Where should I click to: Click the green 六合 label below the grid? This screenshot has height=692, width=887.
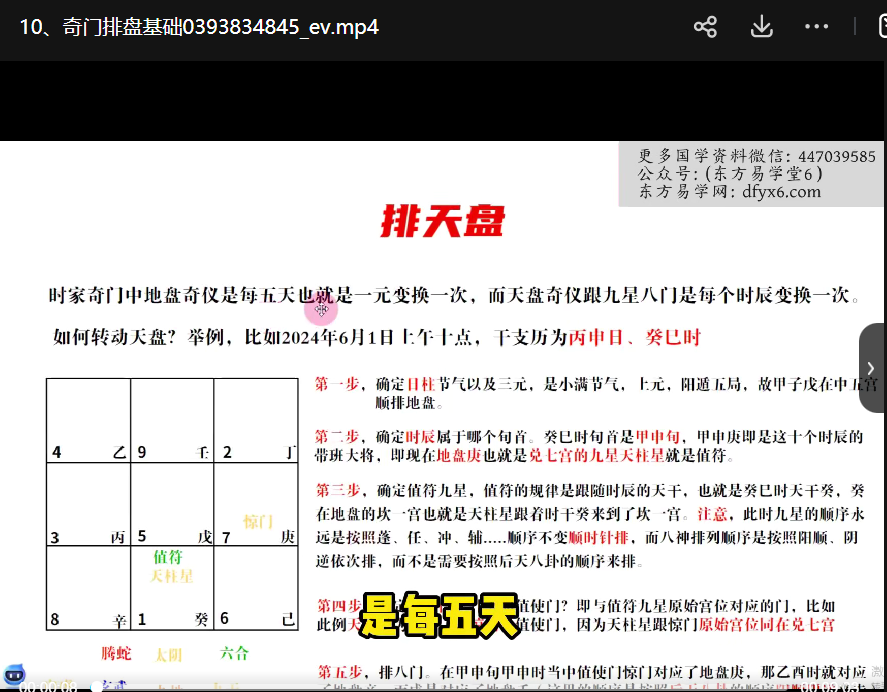234,653
